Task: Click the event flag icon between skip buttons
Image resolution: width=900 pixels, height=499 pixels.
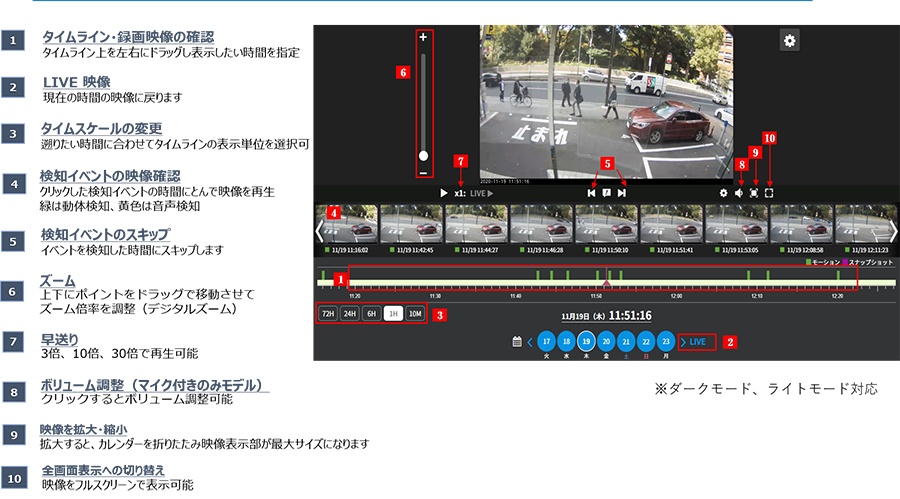Action: [x=606, y=193]
